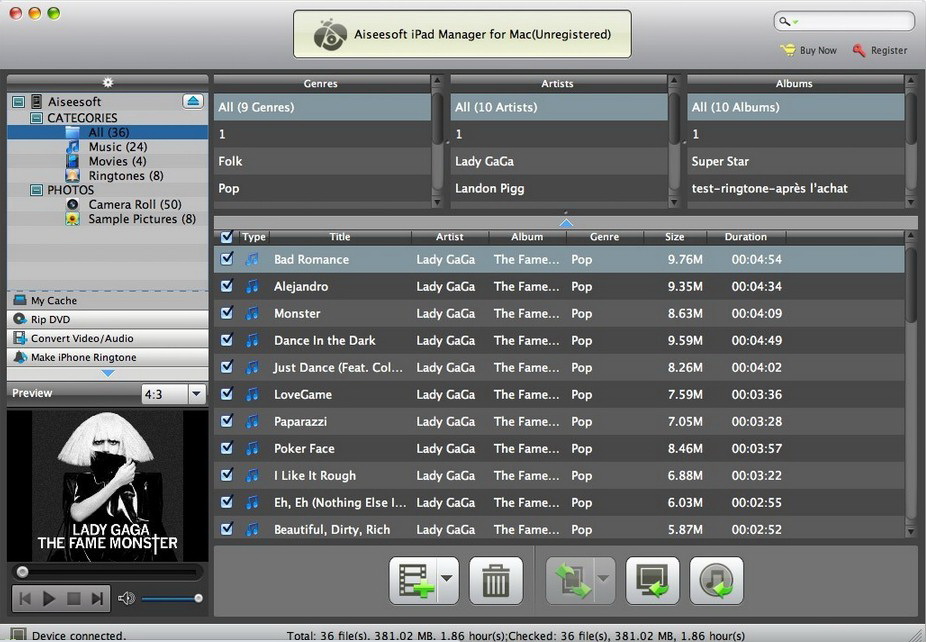Click the speaker mute icon
This screenshot has width=926, height=642.
pos(126,599)
